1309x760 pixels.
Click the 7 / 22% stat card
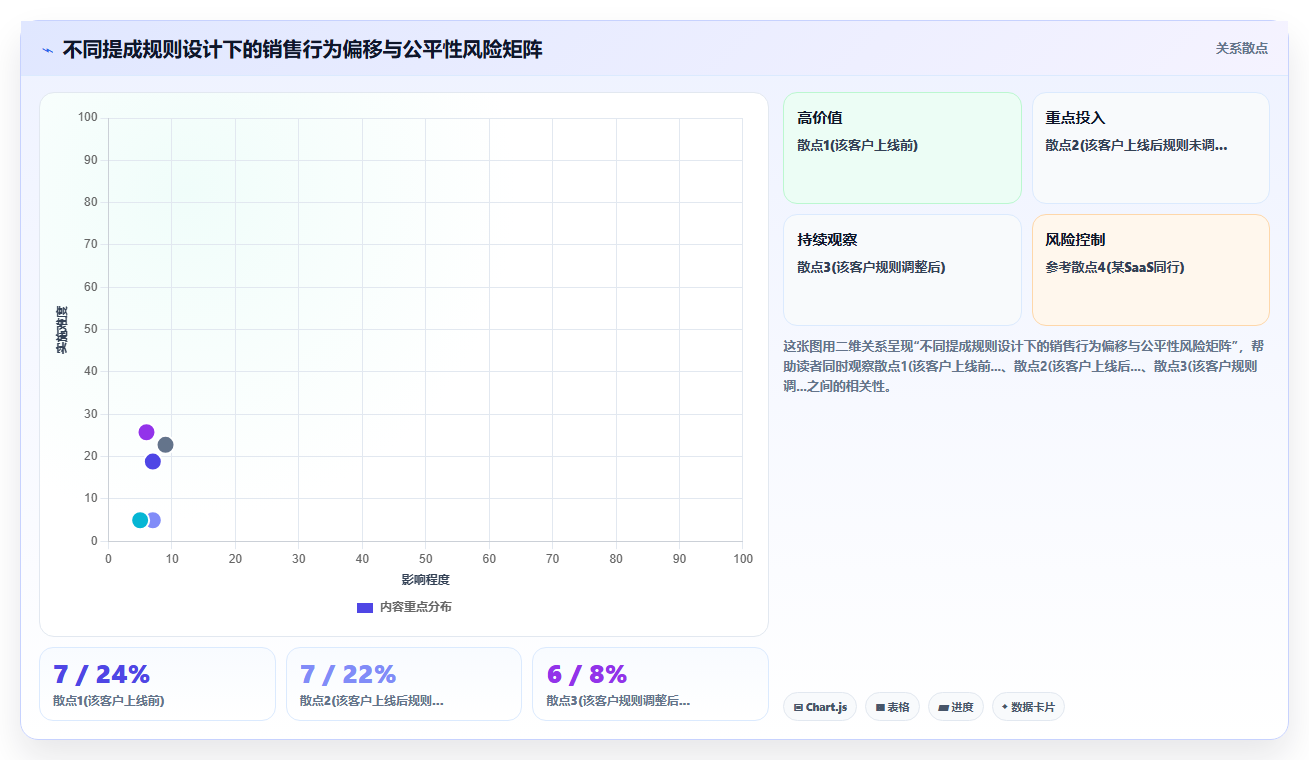tap(404, 684)
